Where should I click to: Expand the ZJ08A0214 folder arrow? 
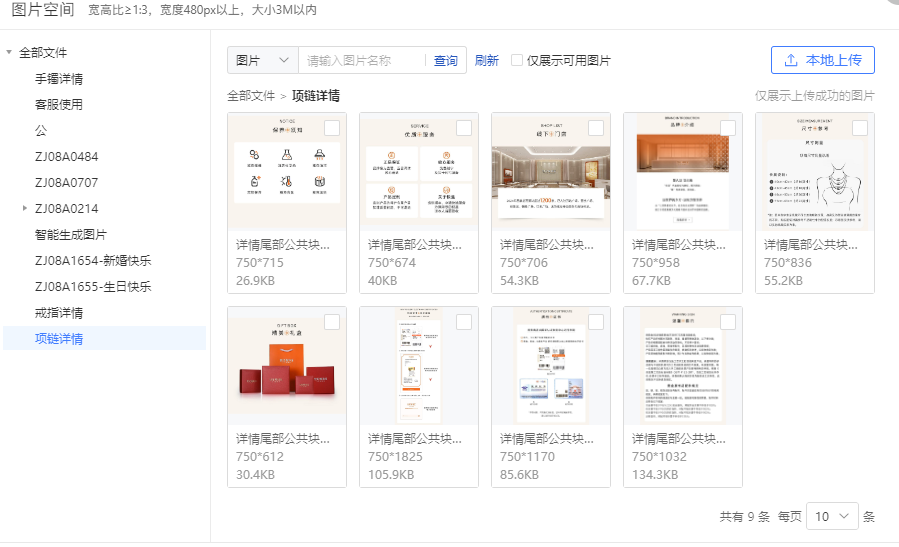point(24,208)
